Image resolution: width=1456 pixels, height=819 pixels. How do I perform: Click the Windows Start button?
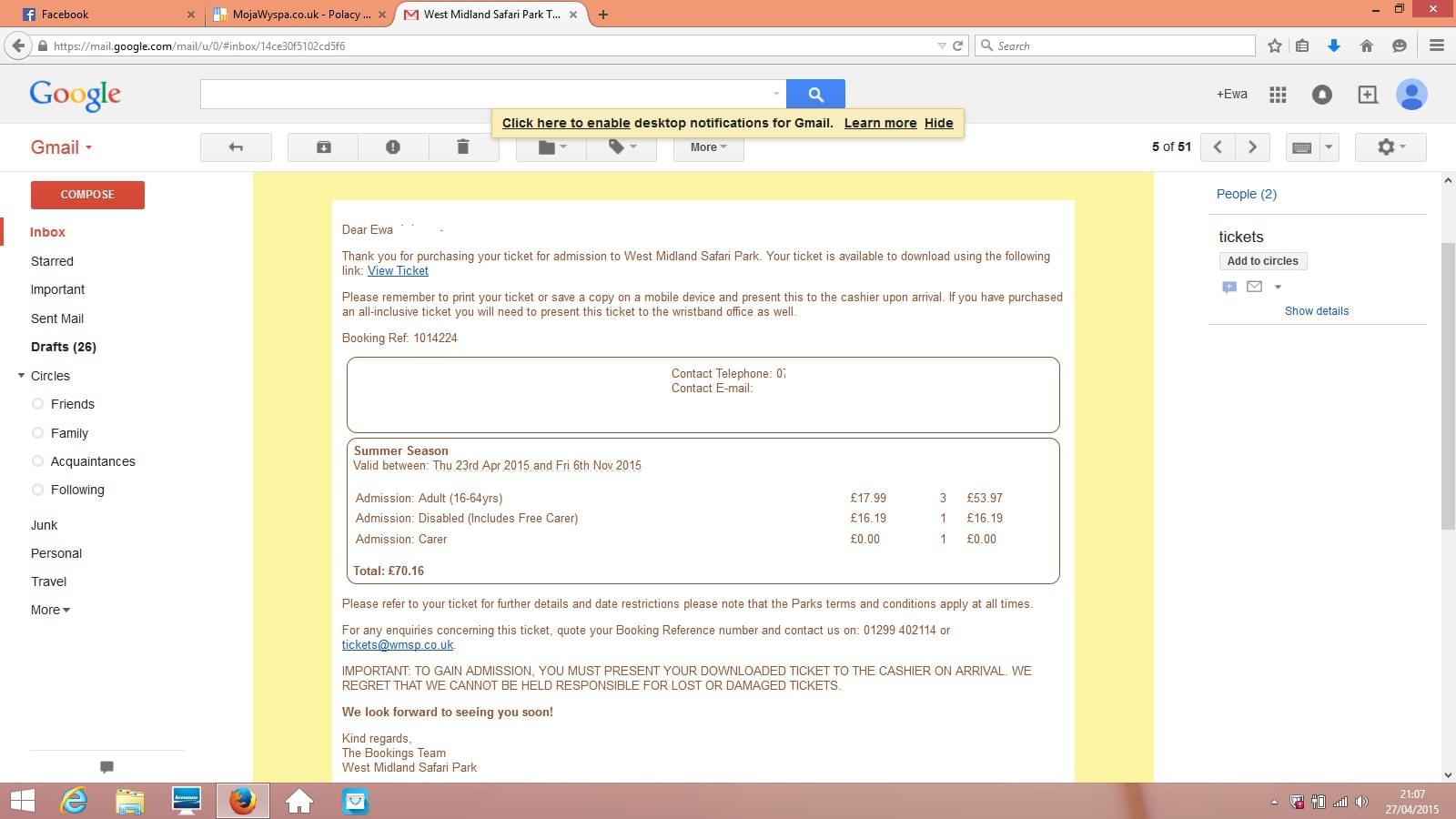click(x=22, y=801)
